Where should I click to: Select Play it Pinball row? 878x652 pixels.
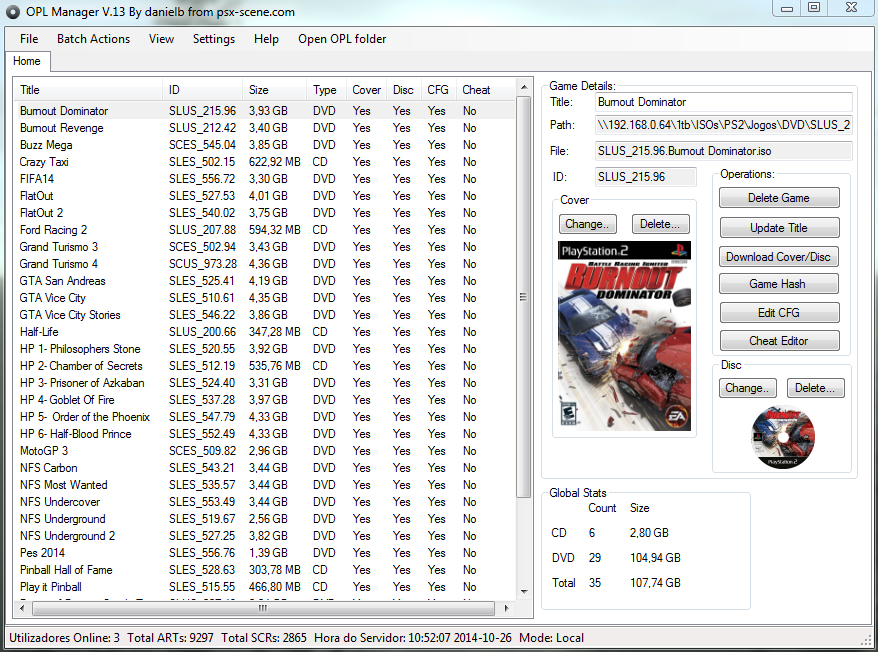264,586
